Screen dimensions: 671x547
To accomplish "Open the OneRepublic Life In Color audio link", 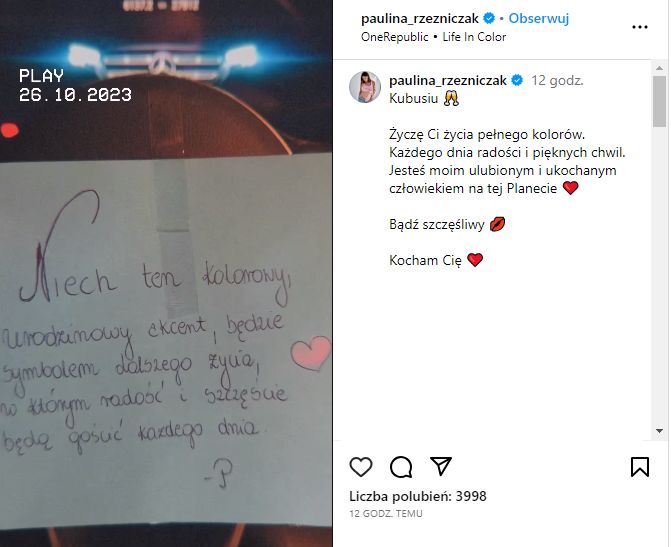I will click(x=433, y=37).
